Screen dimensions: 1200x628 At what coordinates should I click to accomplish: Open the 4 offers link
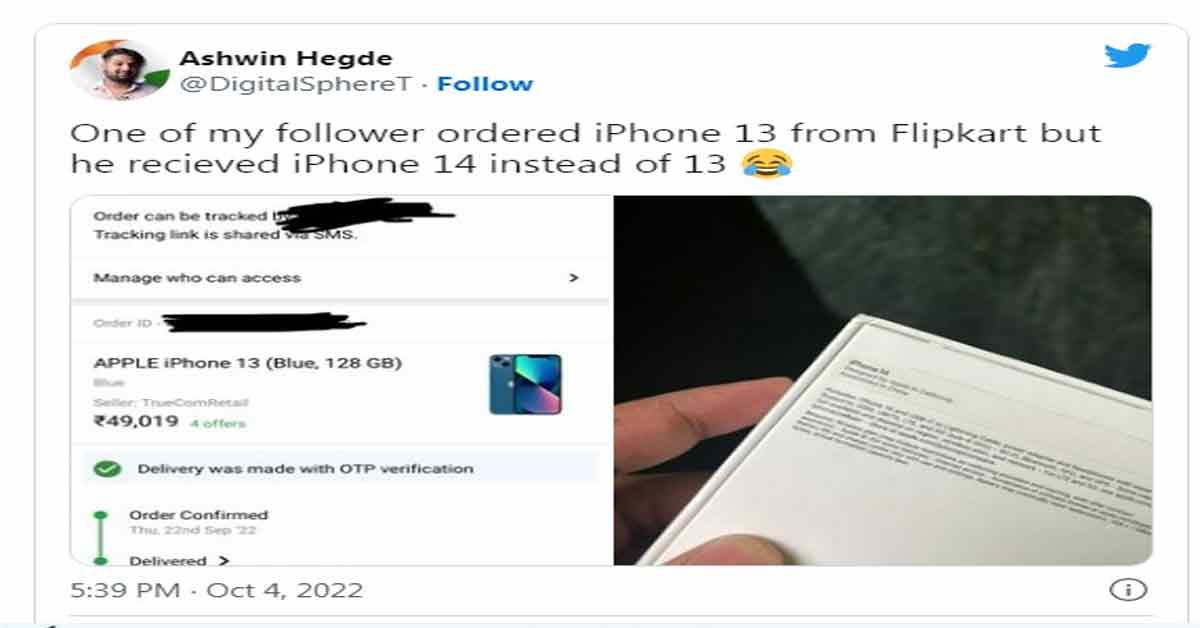tap(217, 423)
